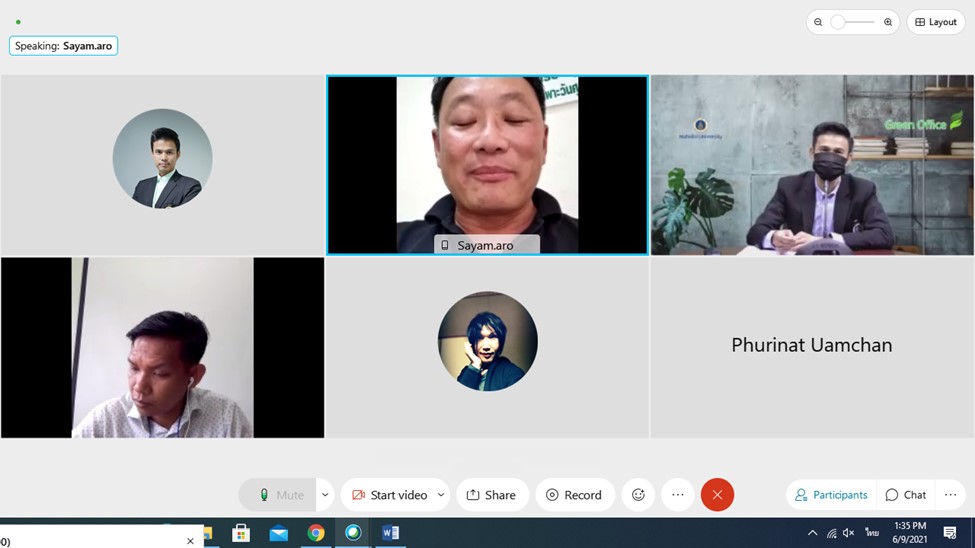This screenshot has width=975, height=548.
Task: Select the Sayam.aro video tile
Action: pos(487,165)
